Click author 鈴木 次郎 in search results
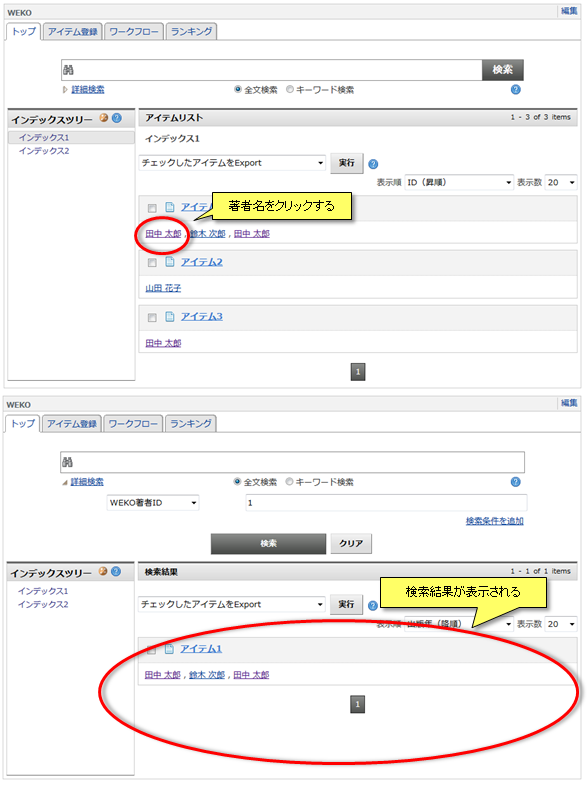 click(207, 675)
